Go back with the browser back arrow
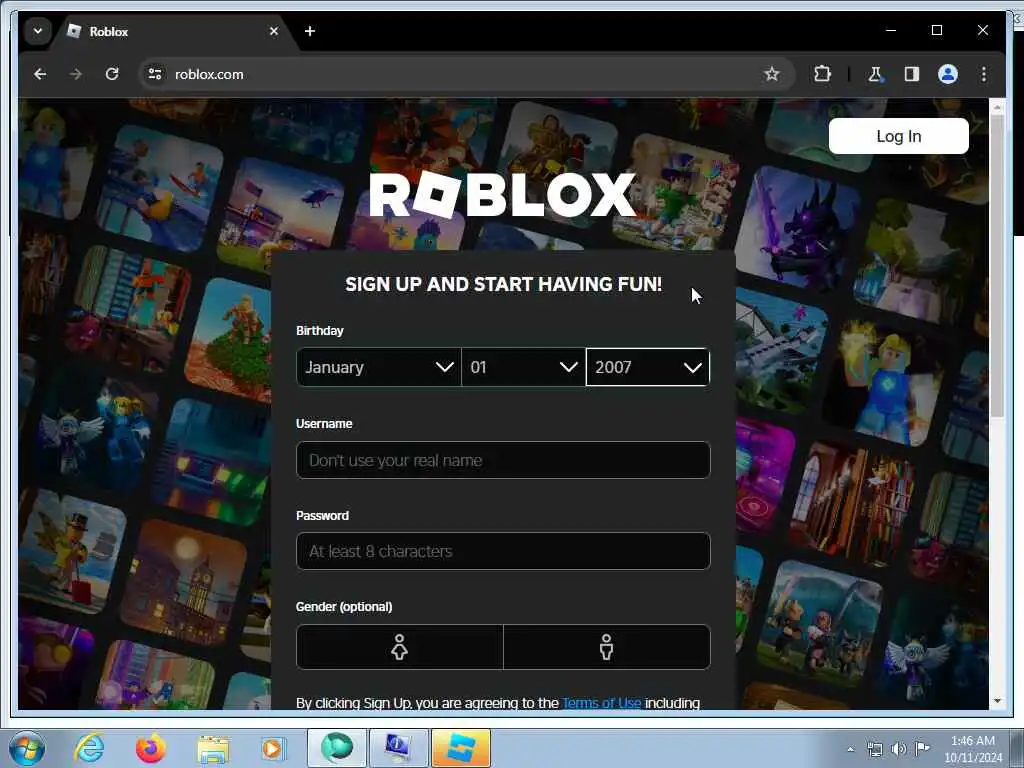The image size is (1024, 768). coord(40,74)
